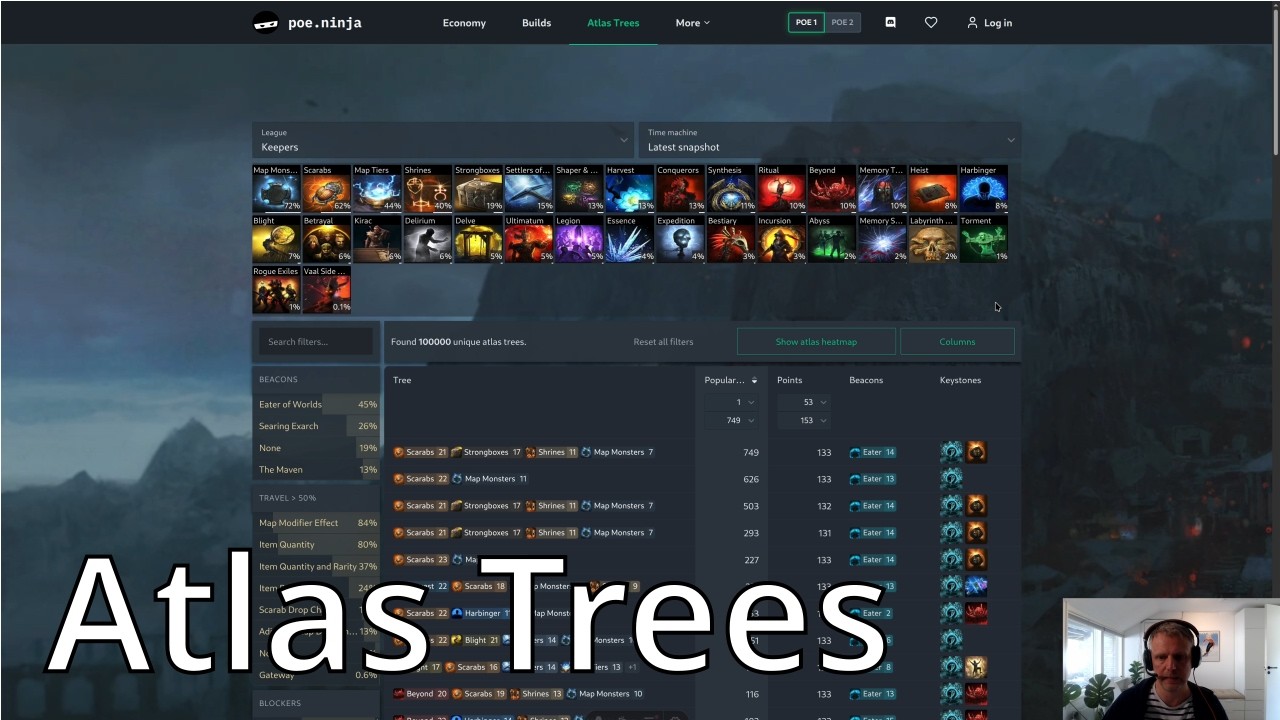Choose the Delirium atlas category tile

coord(428,239)
